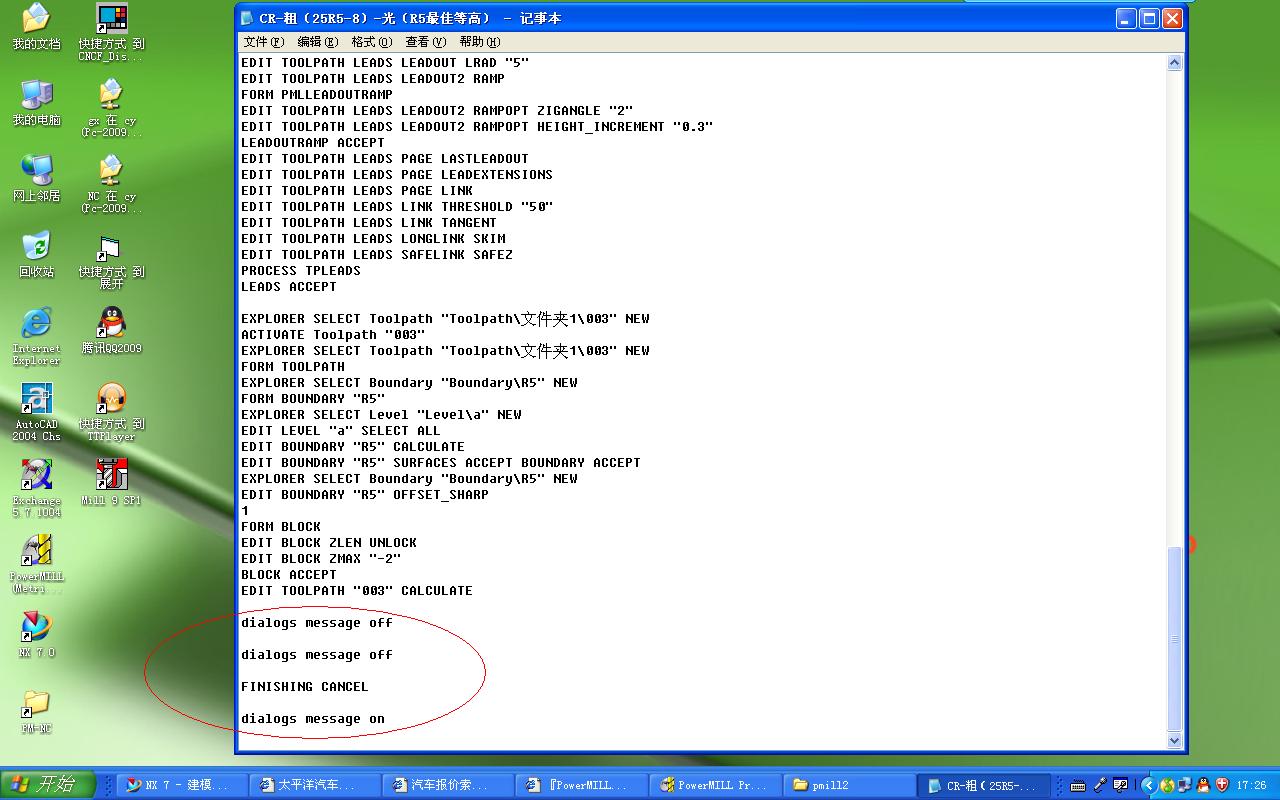Open the 文件(F) menu in Notepad
The width and height of the screenshot is (1280, 800).
[x=264, y=42]
